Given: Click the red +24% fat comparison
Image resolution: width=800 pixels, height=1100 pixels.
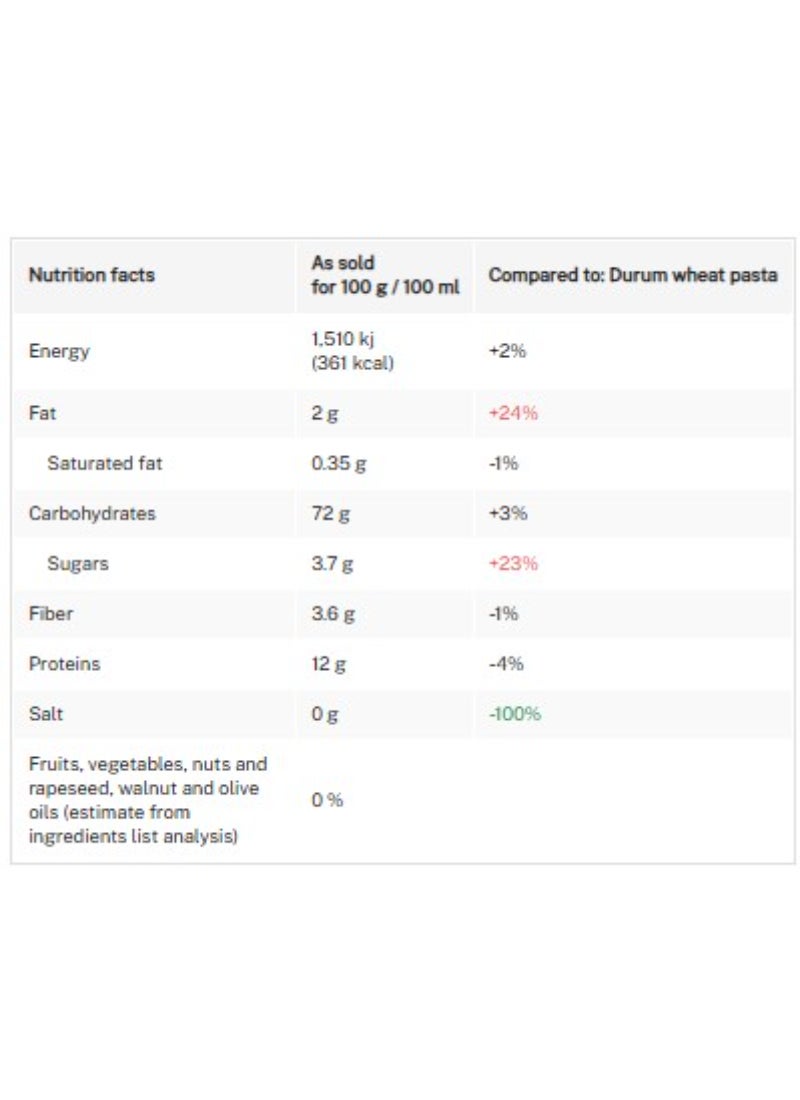Looking at the screenshot, I should (513, 413).
